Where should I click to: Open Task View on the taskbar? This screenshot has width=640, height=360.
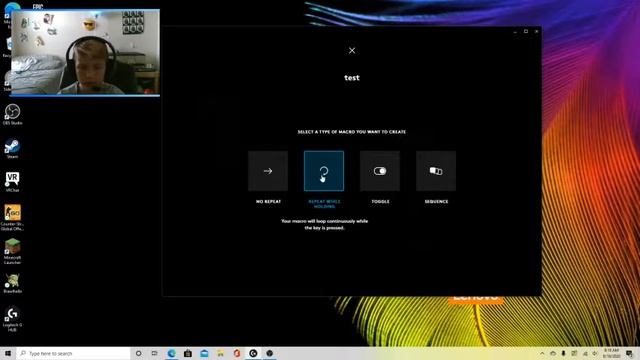[x=155, y=353]
